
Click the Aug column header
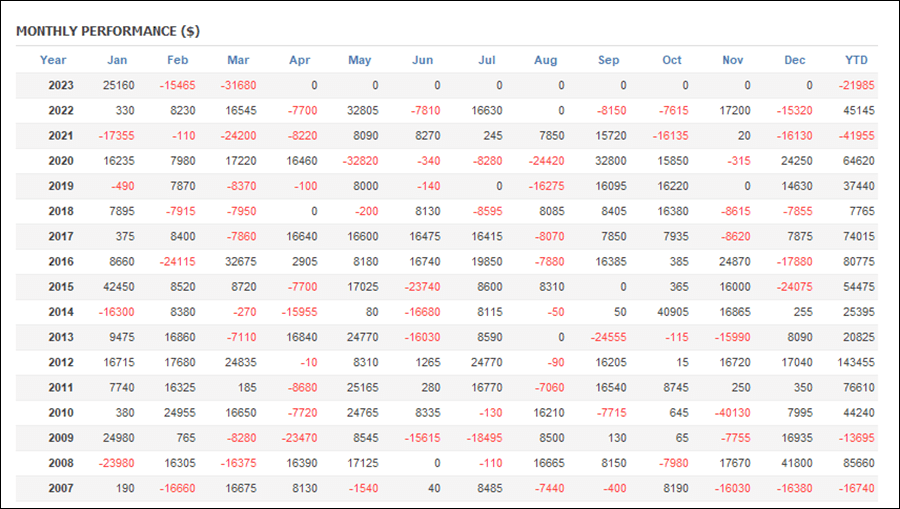pos(545,60)
